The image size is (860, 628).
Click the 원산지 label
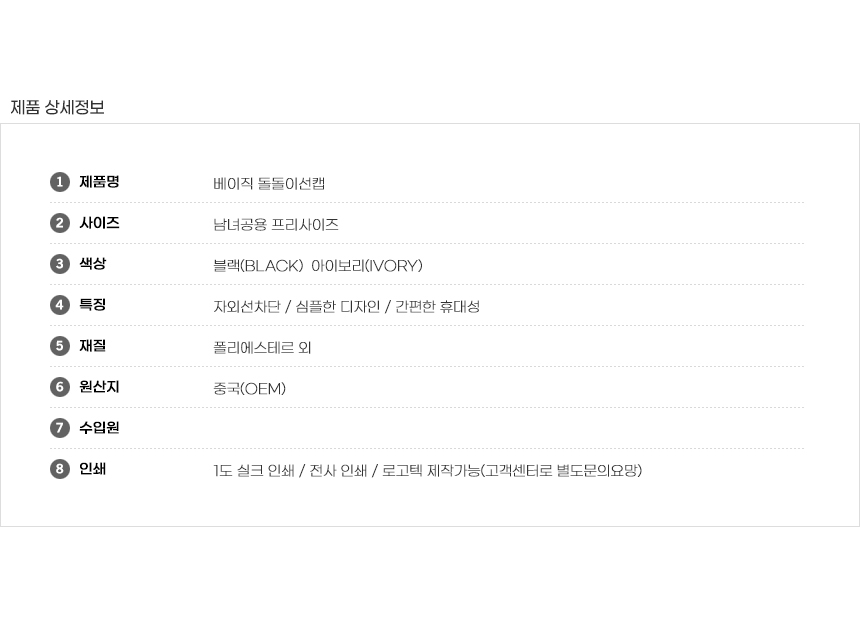[x=99, y=387]
